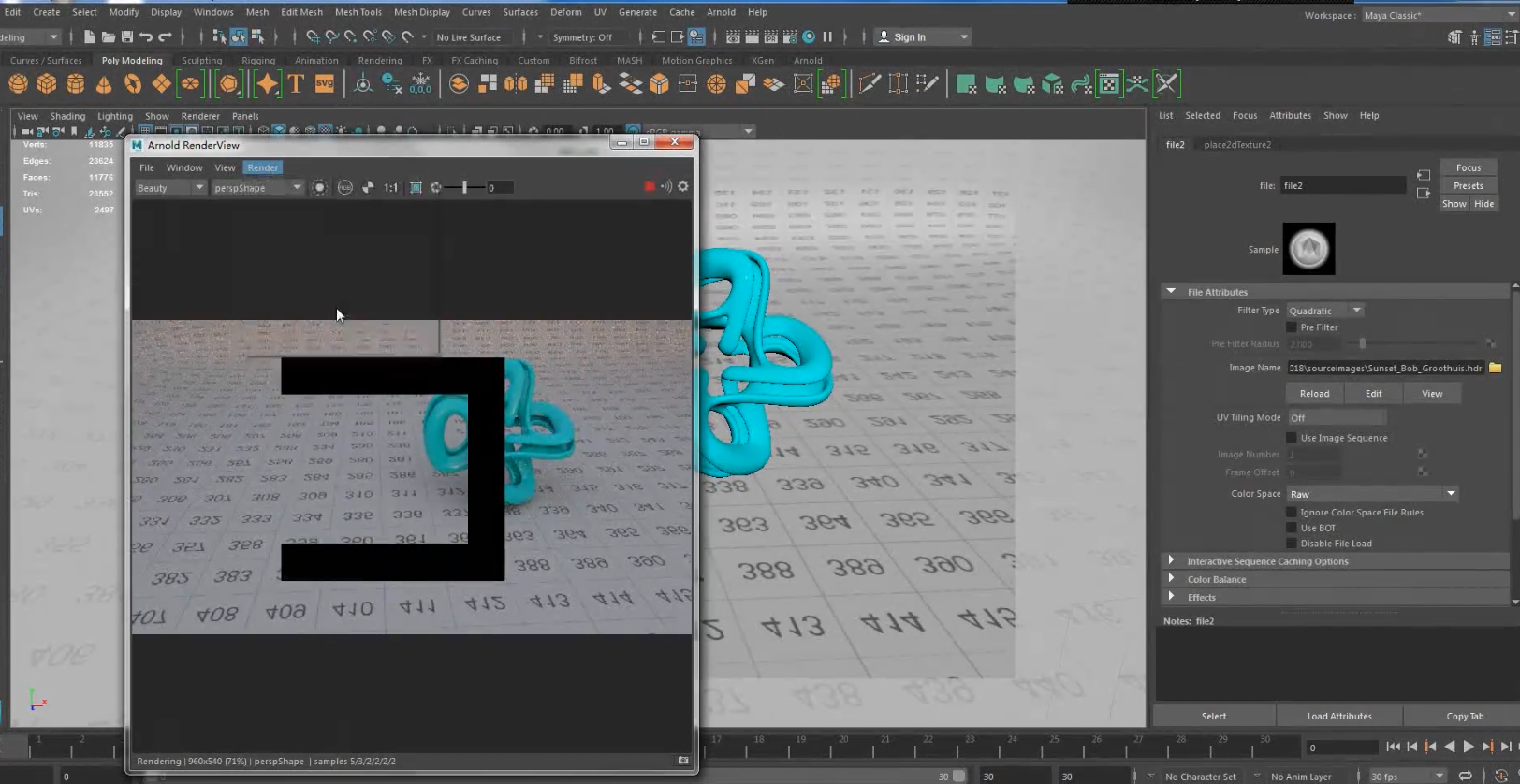Click the Copy Tab button
This screenshot has height=784, width=1520.
point(1465,716)
